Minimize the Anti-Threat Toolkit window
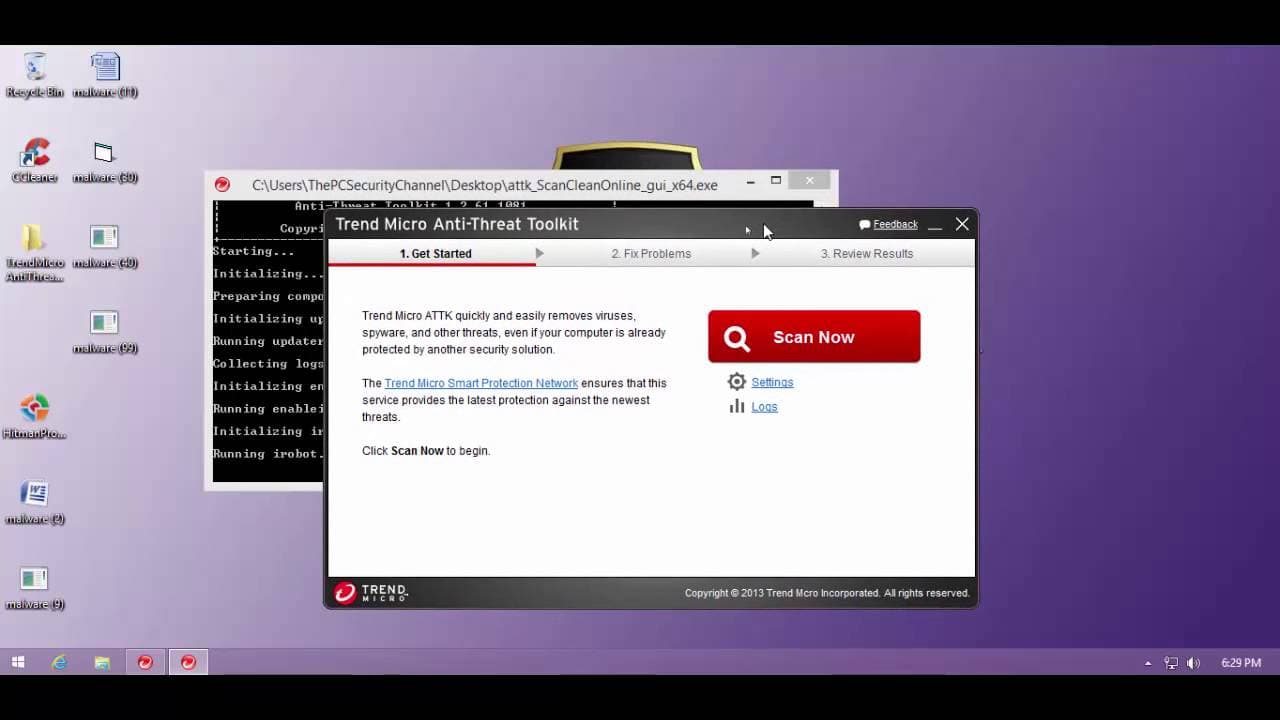The height and width of the screenshot is (720, 1280). click(935, 225)
